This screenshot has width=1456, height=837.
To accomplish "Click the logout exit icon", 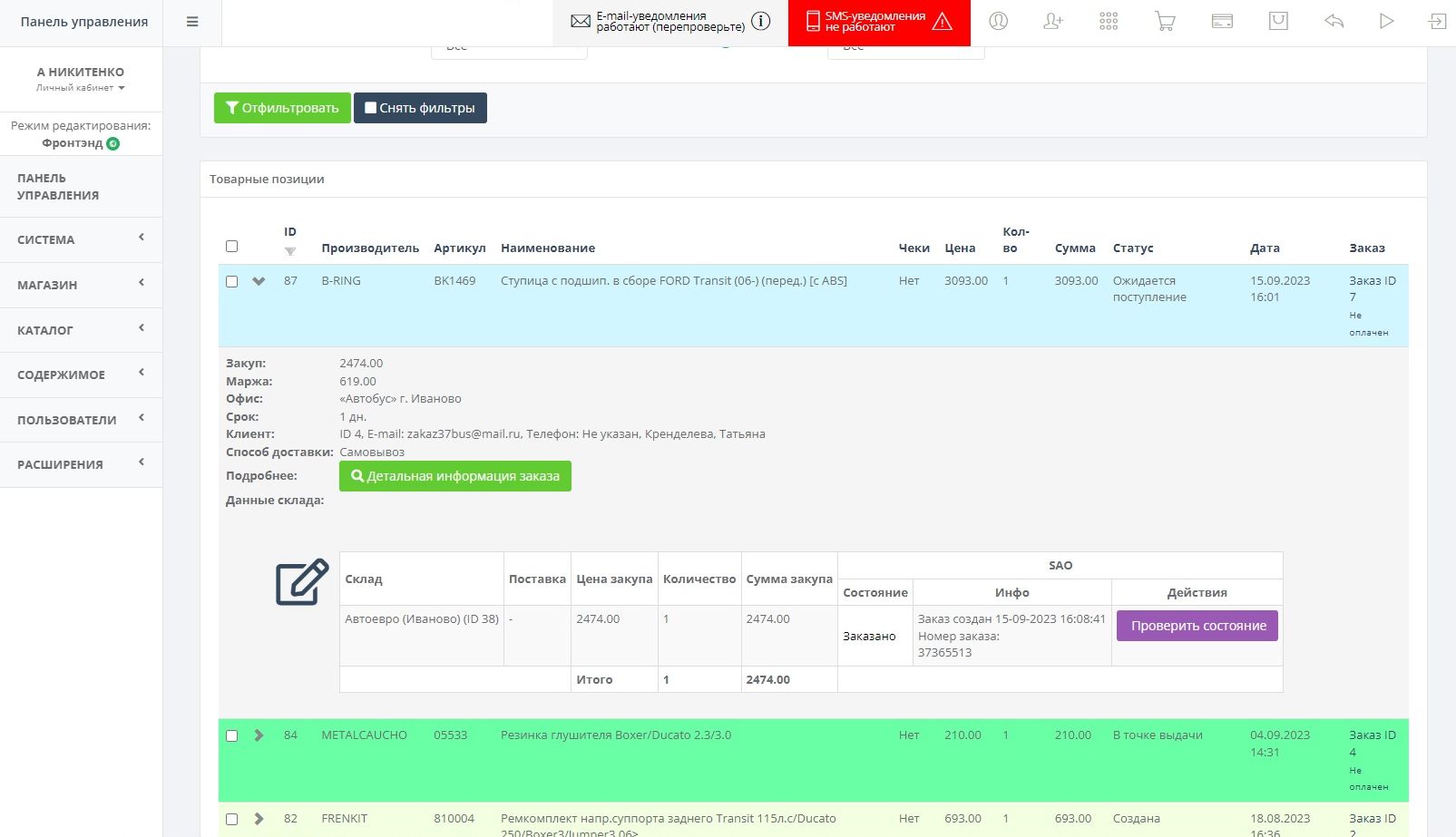I will pos(1437,22).
